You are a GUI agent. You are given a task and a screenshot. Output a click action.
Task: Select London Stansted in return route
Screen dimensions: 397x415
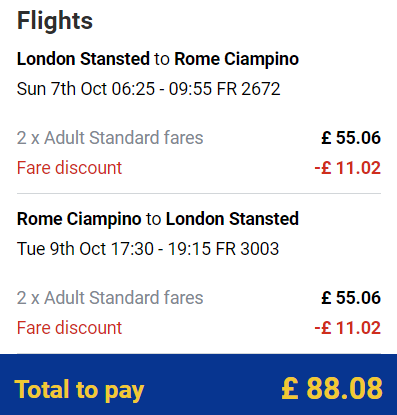coord(232,219)
